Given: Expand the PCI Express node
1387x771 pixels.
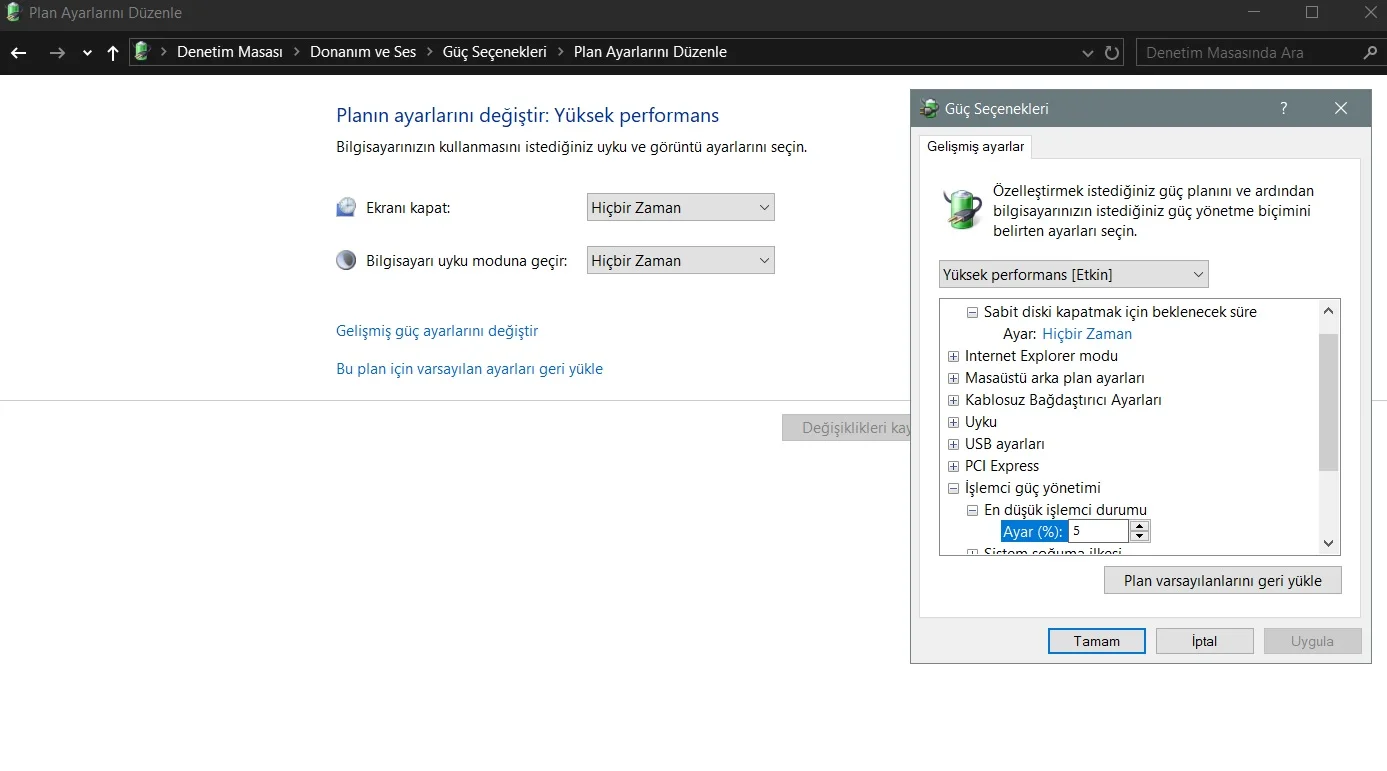Looking at the screenshot, I should pos(954,466).
